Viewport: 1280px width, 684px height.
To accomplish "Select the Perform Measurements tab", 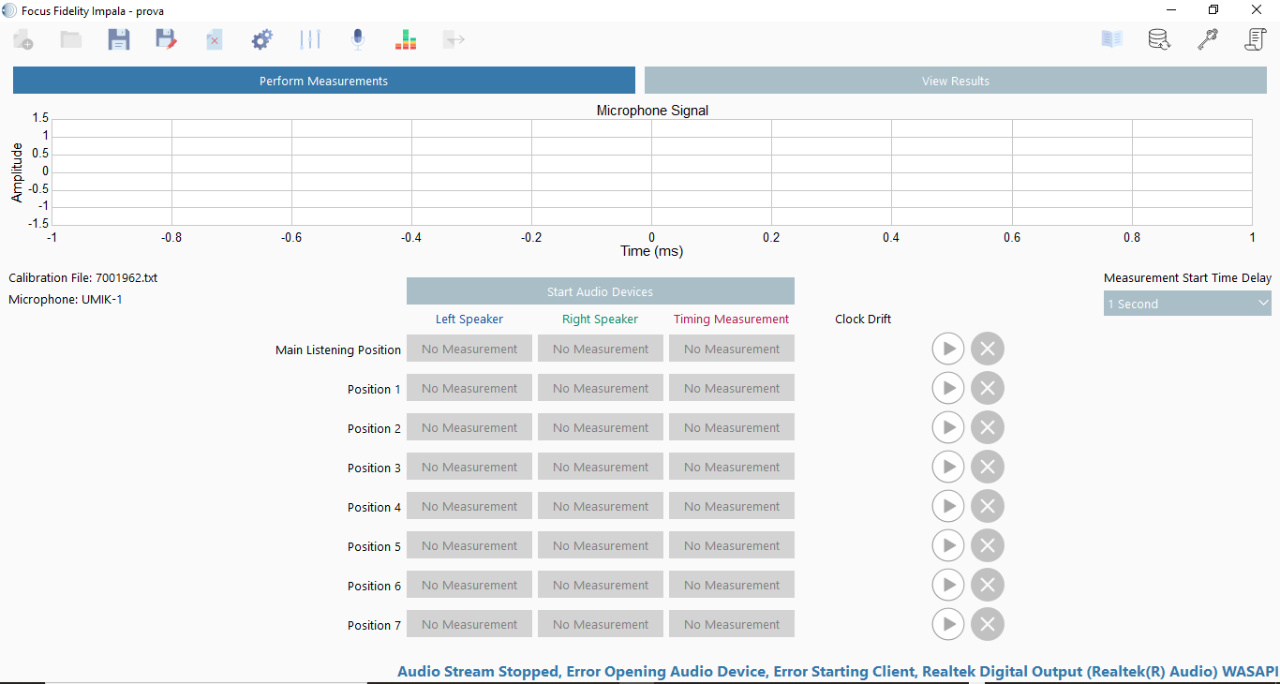I will tap(323, 81).
